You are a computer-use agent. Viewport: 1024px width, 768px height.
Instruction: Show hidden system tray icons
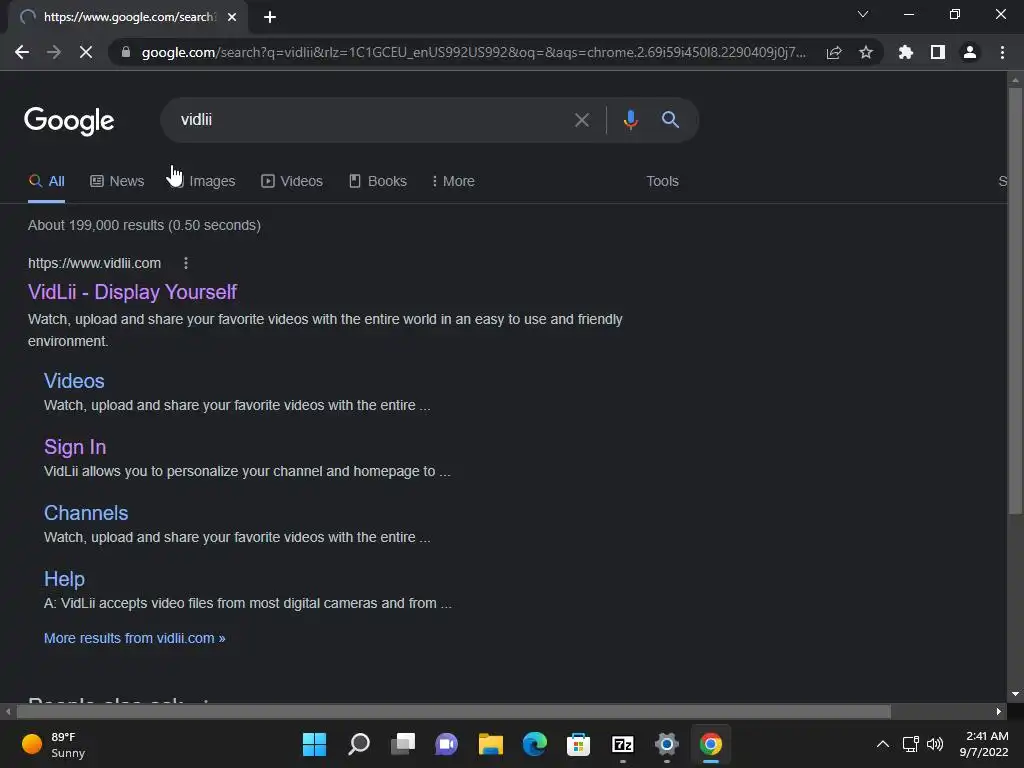click(882, 744)
